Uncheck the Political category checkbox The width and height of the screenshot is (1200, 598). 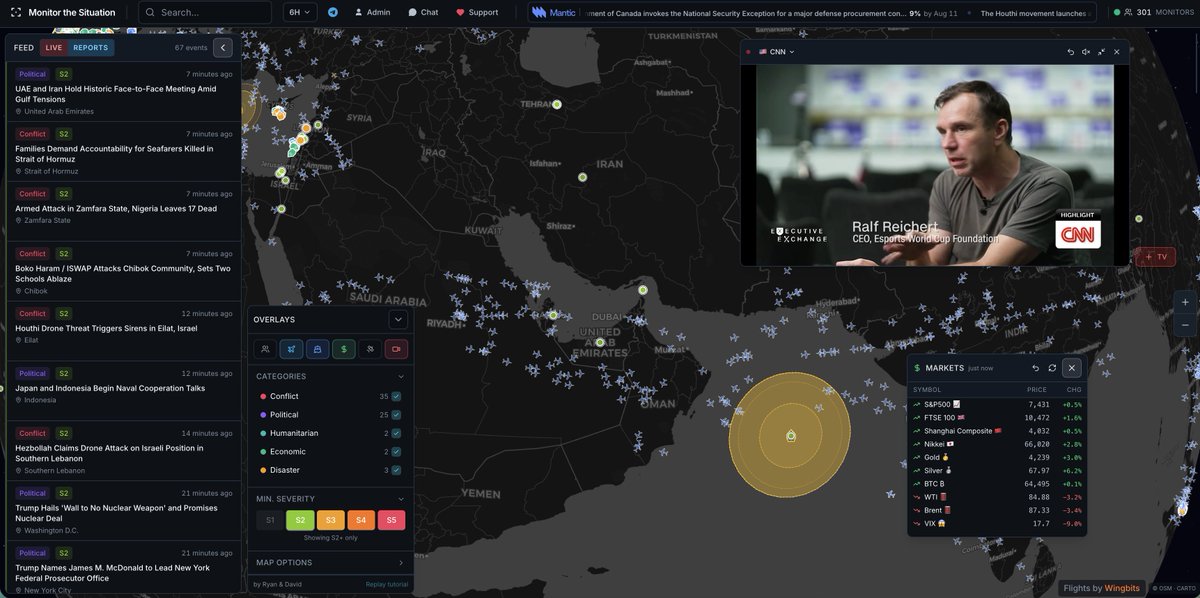pos(397,414)
